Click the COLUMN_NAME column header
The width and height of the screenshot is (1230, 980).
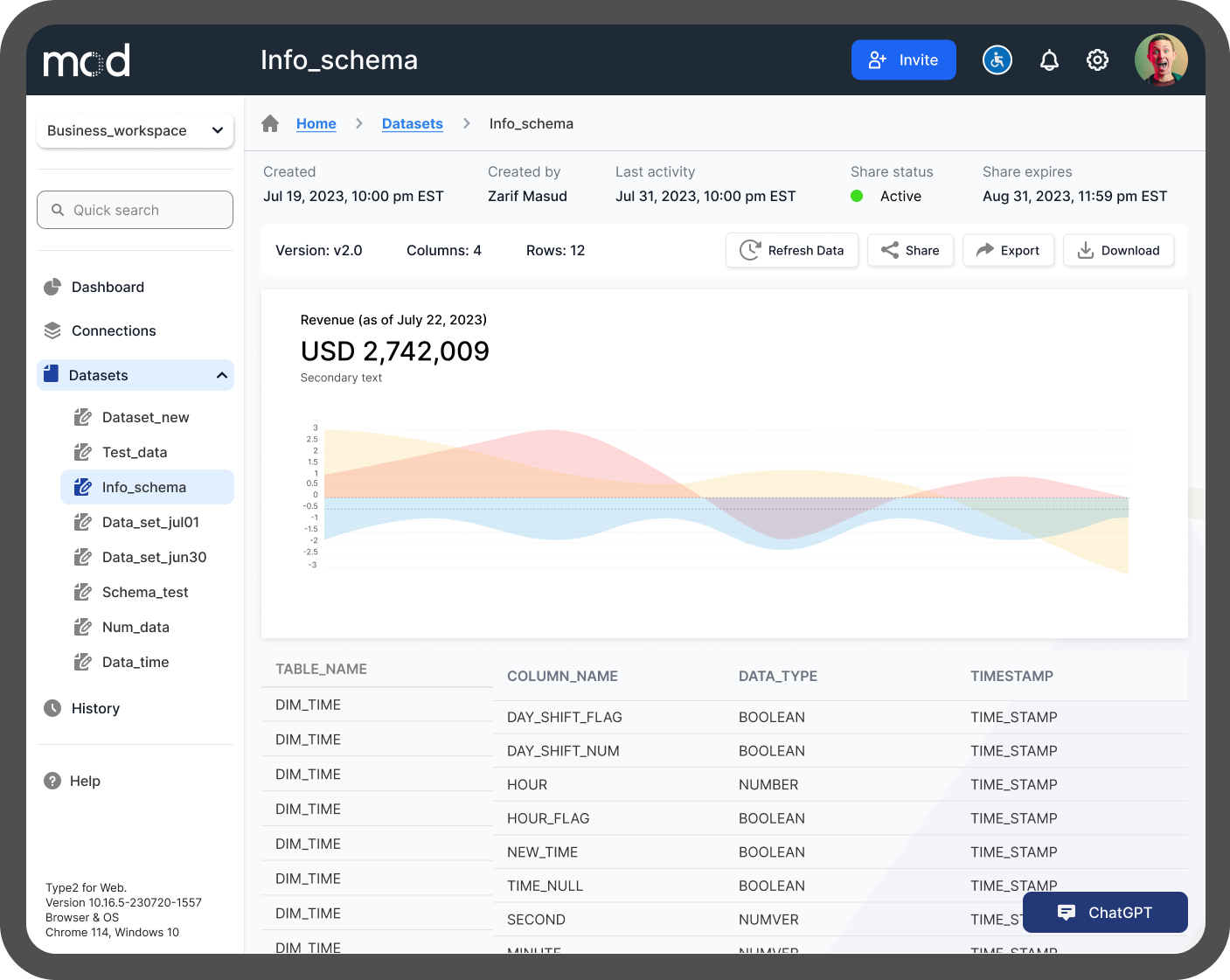coord(562,676)
